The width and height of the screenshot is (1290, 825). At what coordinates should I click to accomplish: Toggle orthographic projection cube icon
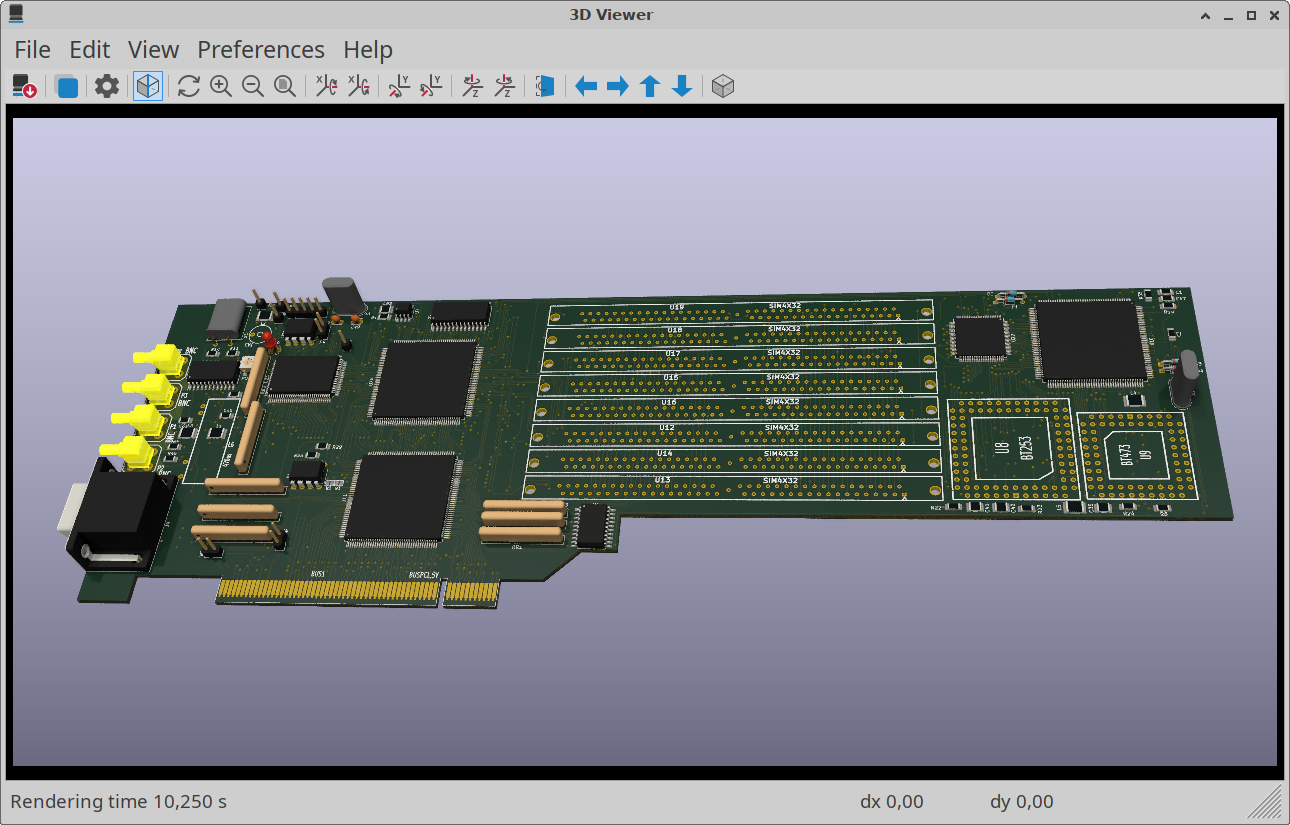tap(723, 87)
